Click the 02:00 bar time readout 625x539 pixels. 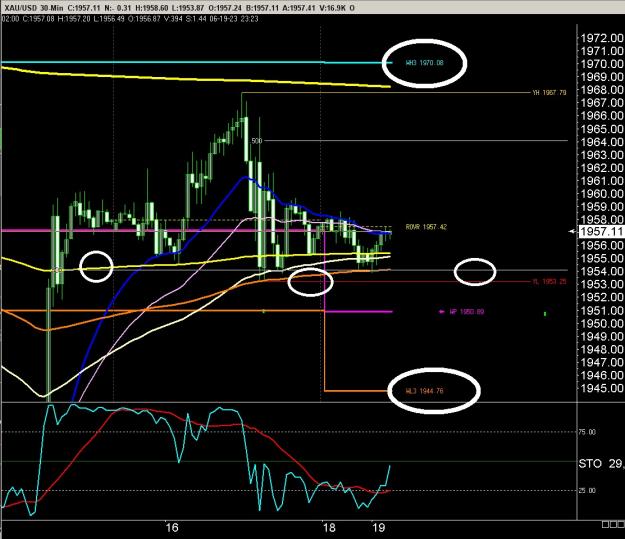[10, 18]
